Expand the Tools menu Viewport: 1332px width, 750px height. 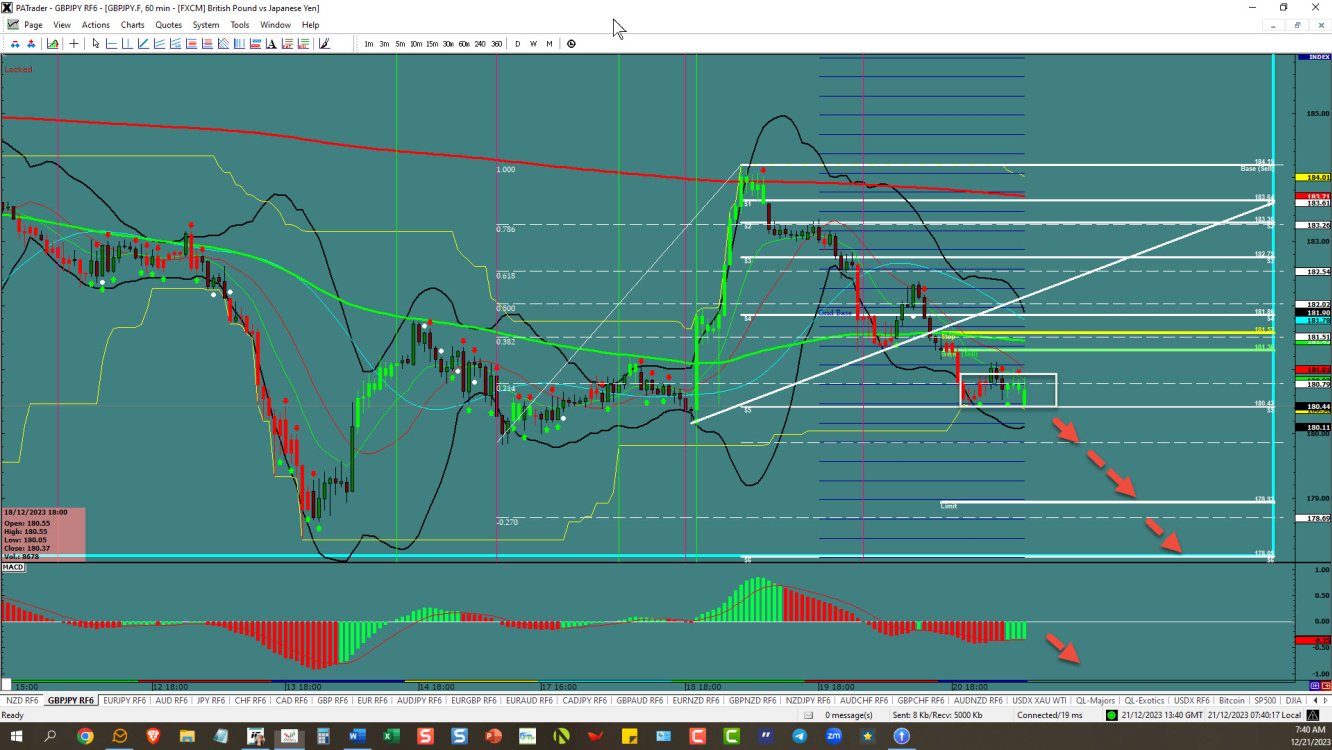tap(240, 25)
